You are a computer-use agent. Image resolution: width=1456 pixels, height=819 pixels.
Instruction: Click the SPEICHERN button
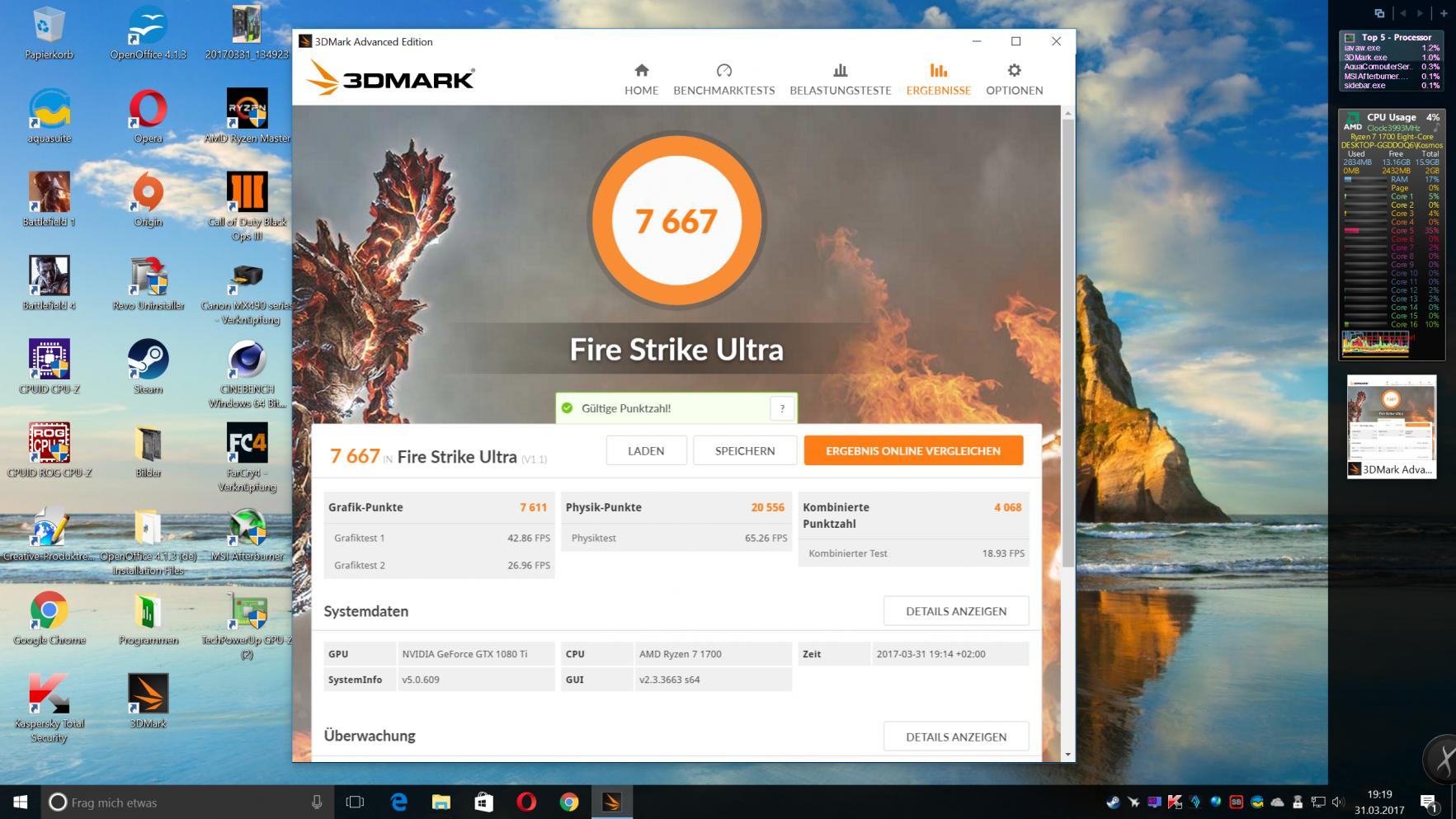[744, 450]
